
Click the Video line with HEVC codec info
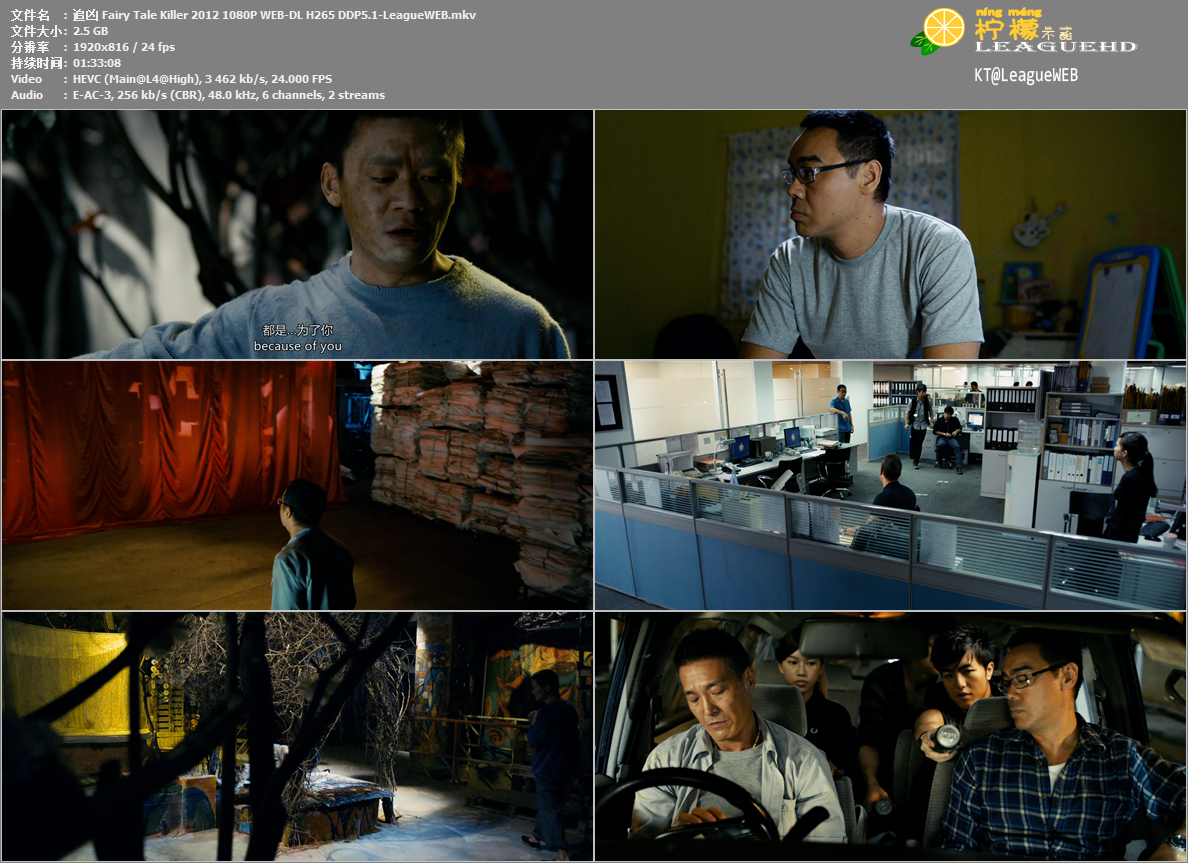point(171,79)
